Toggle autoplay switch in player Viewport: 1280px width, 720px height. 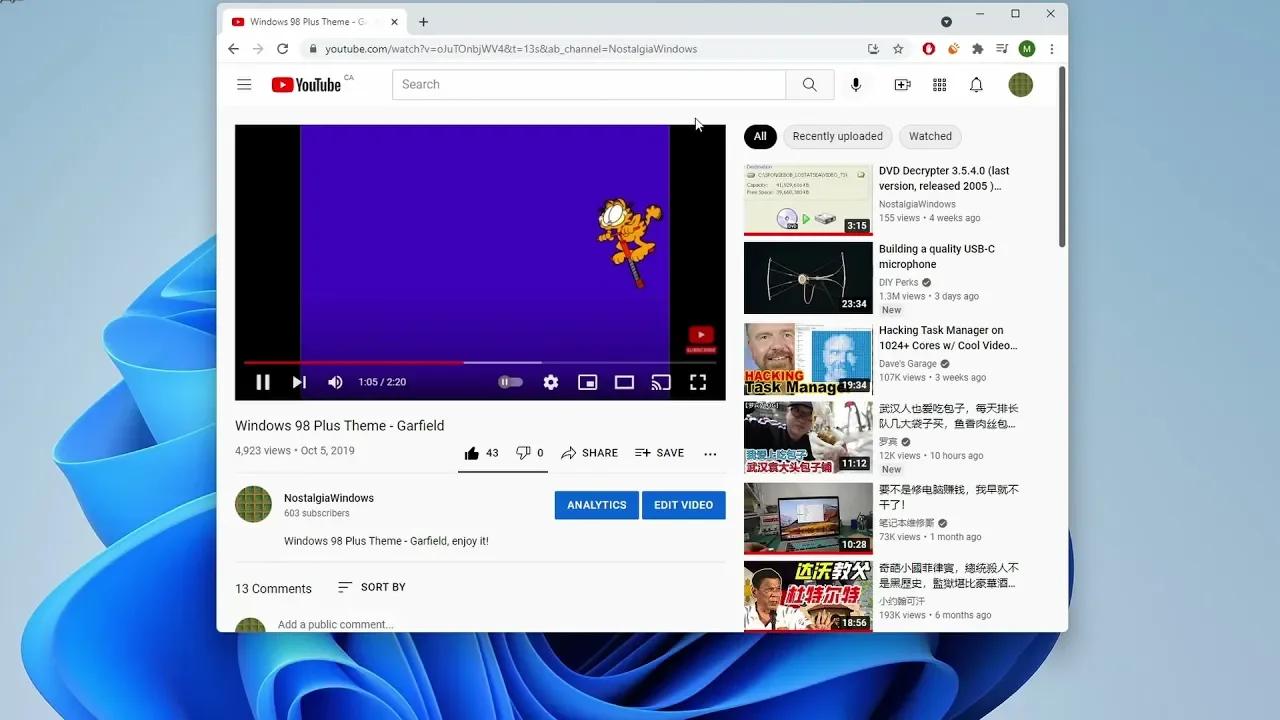coord(510,382)
